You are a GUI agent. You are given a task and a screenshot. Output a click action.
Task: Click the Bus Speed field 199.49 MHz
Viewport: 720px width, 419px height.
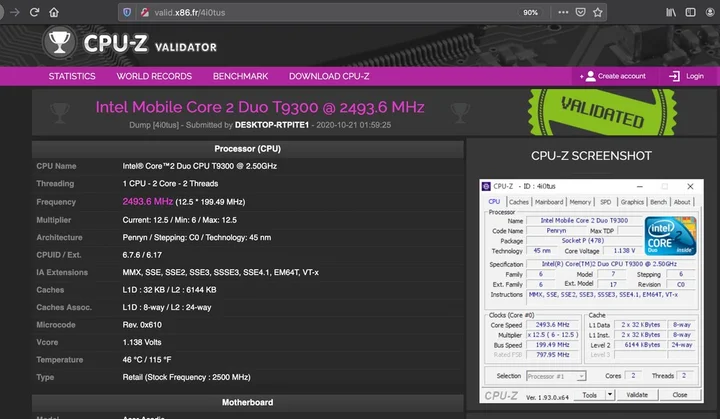pos(552,345)
